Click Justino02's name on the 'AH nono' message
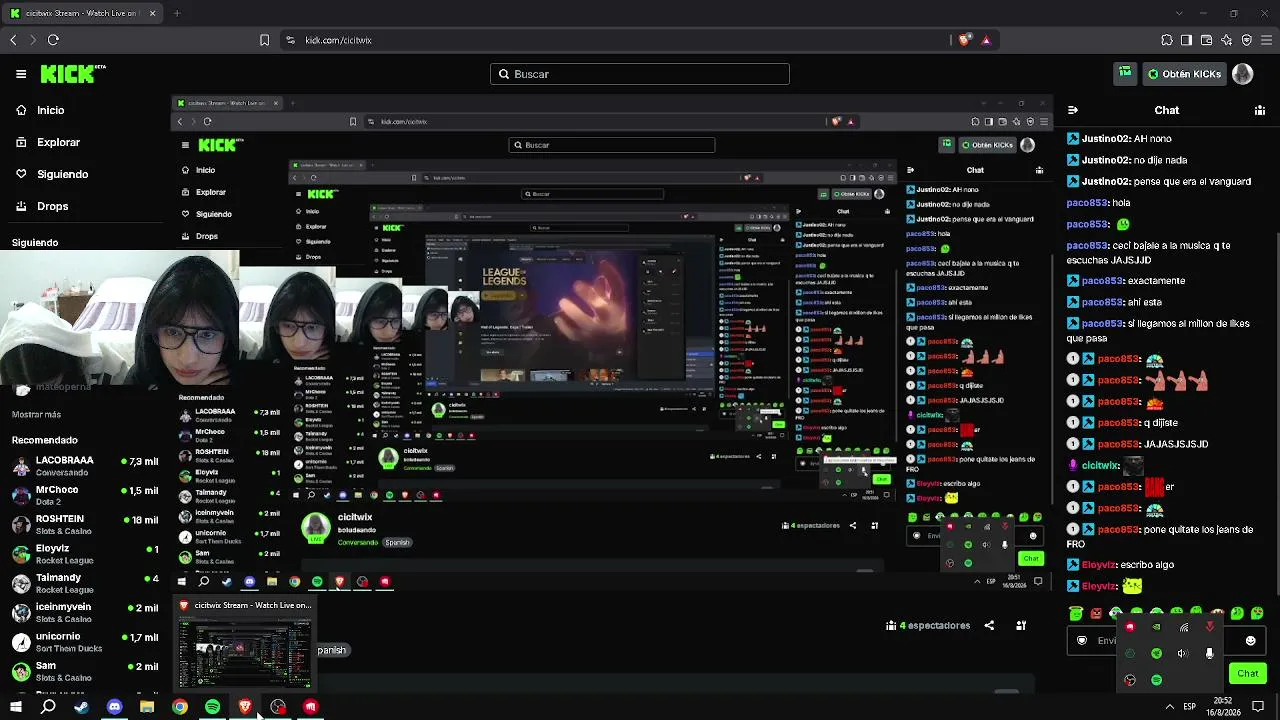1280x720 pixels. point(1106,138)
